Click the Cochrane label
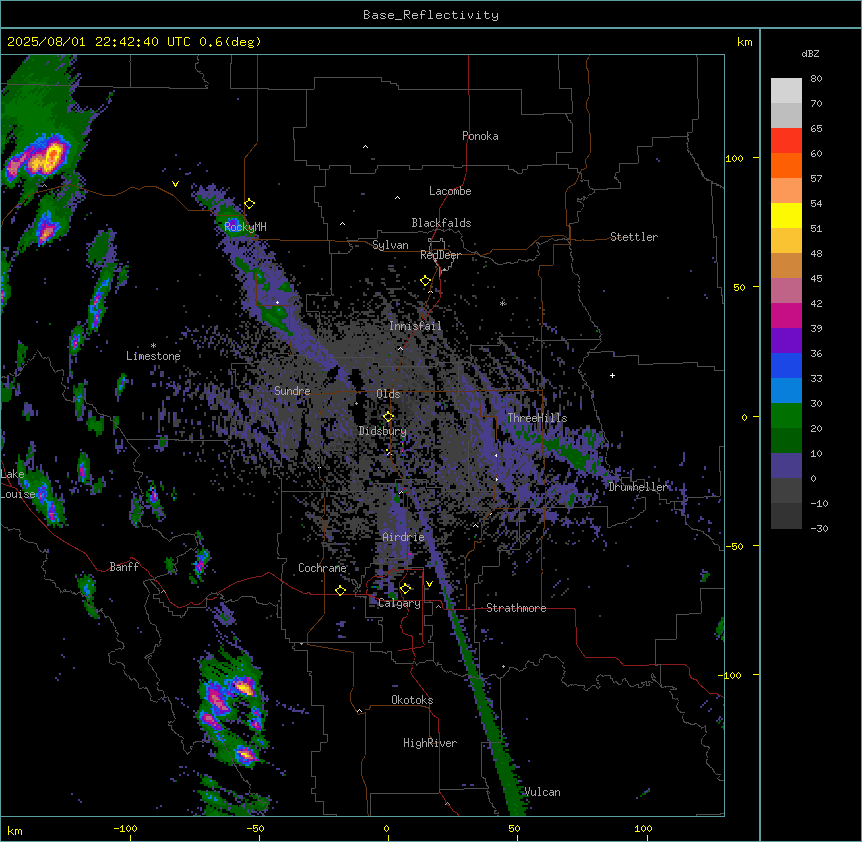Viewport: 862px width, 842px height. tap(322, 568)
